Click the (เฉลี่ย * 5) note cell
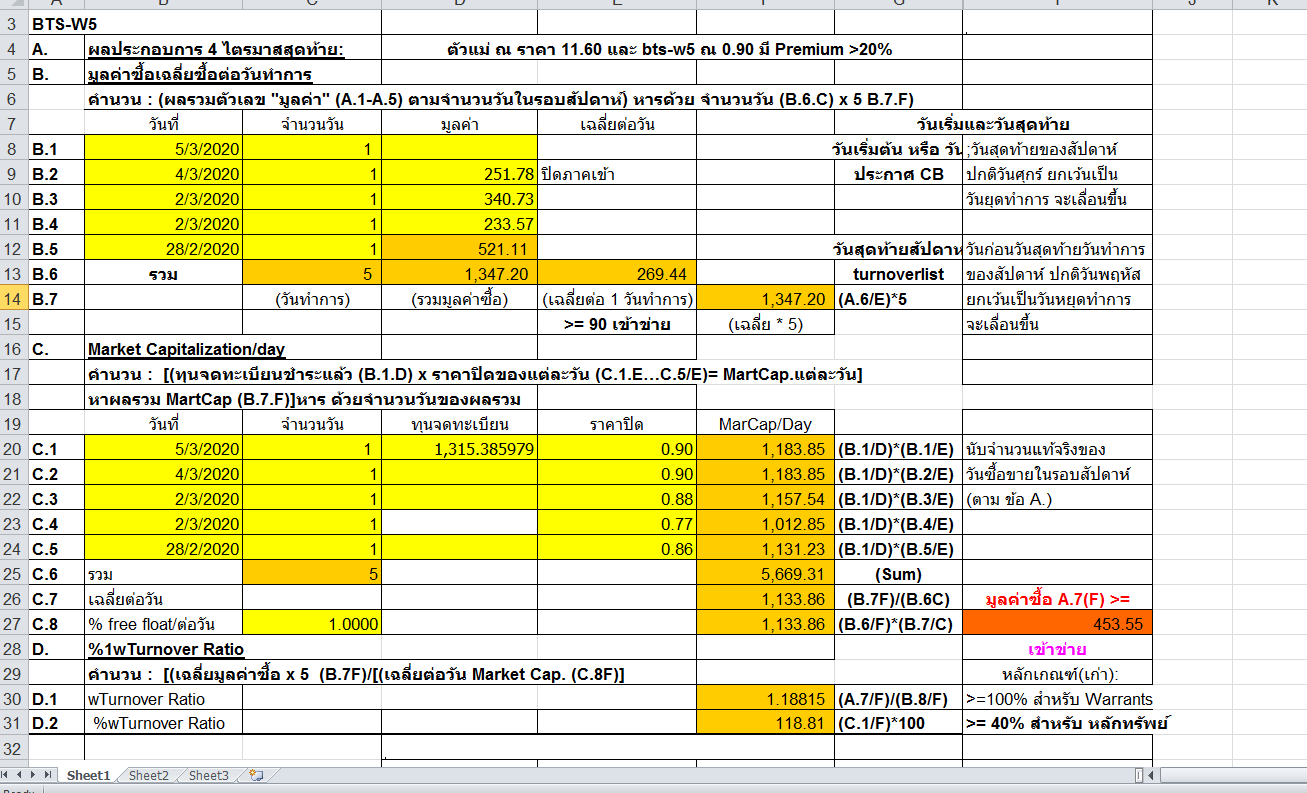This screenshot has height=793, width=1307. (765, 323)
